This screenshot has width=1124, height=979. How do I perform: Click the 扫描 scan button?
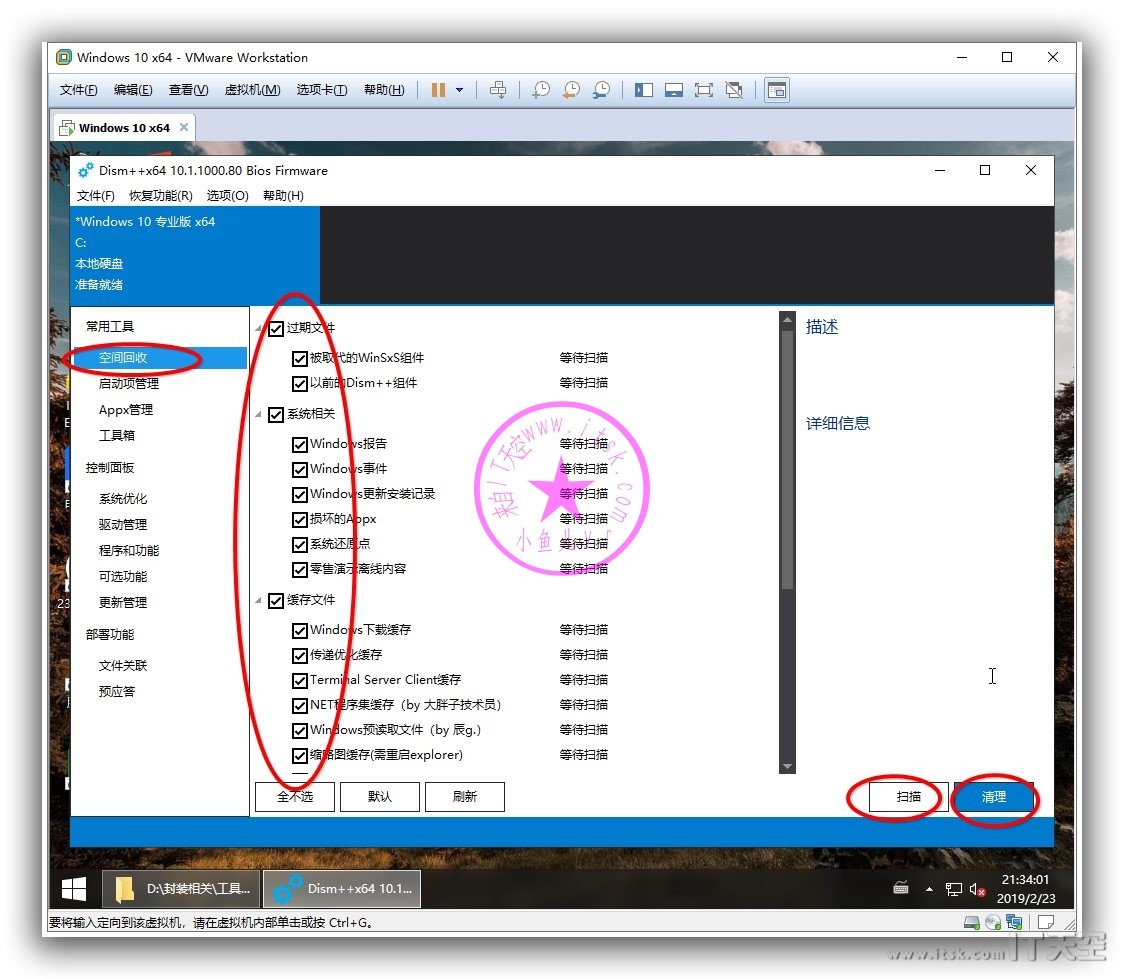click(908, 796)
